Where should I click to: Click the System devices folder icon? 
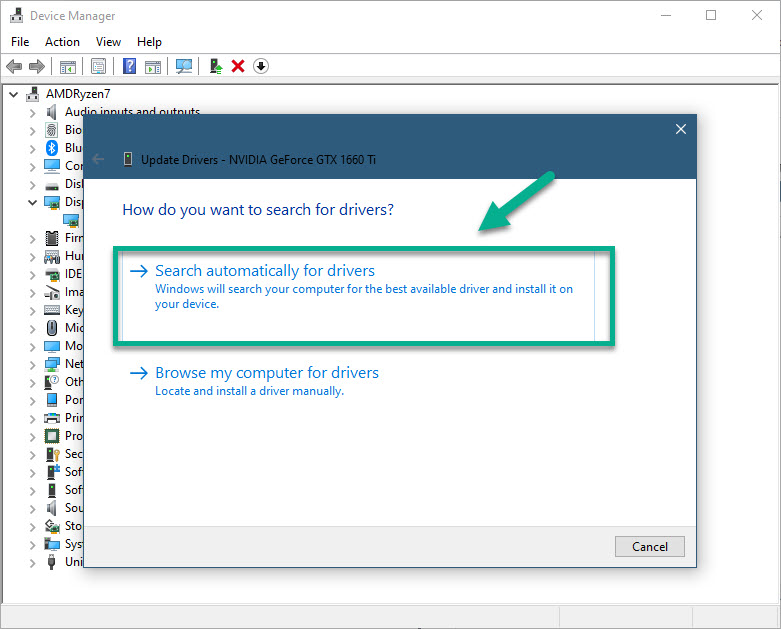(x=52, y=544)
